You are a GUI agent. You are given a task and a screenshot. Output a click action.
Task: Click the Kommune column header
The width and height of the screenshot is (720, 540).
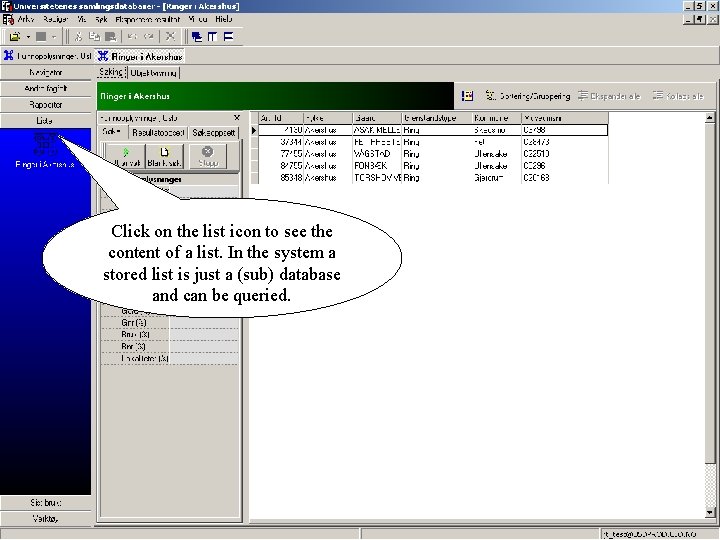click(497, 118)
